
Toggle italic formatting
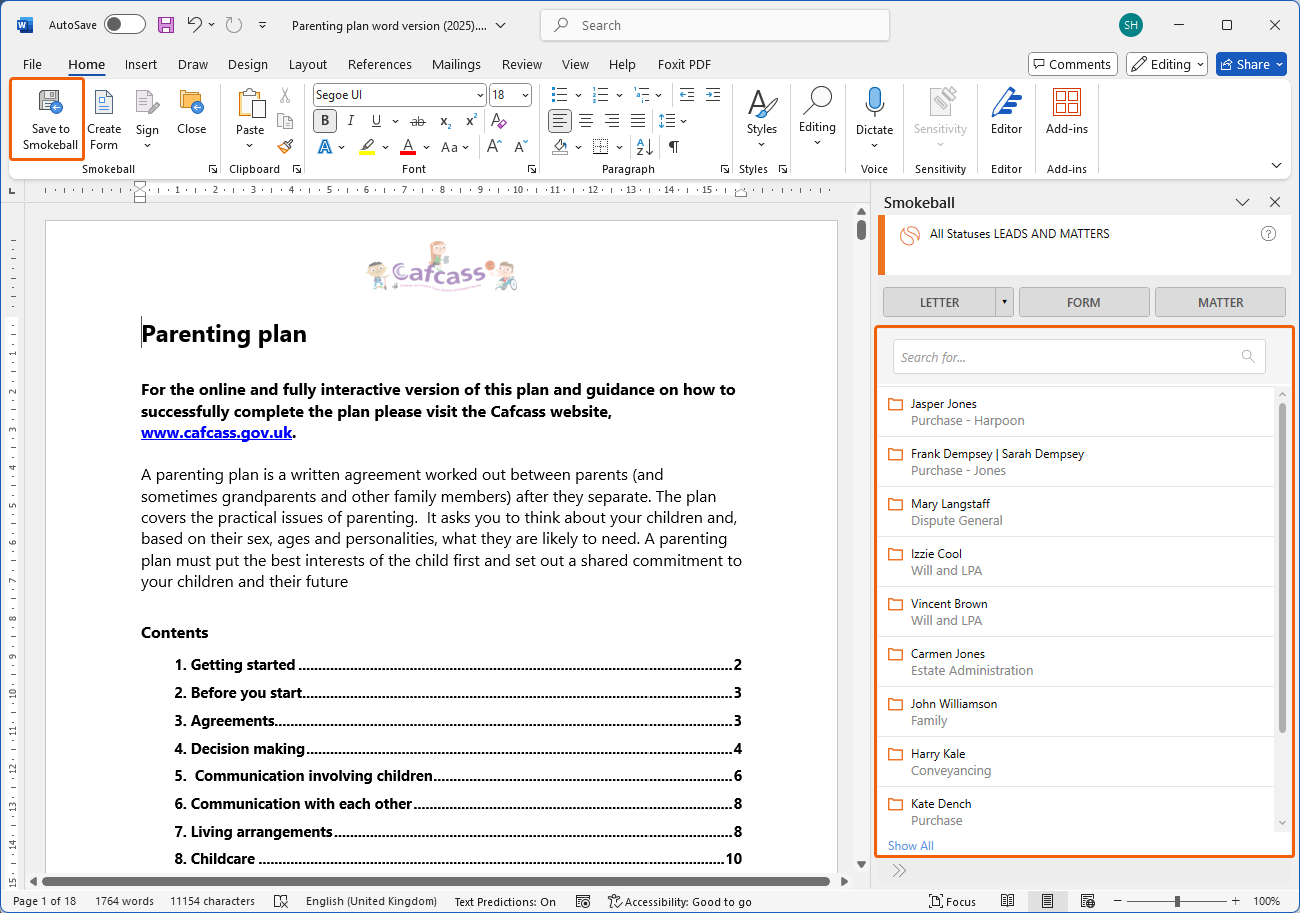[351, 121]
